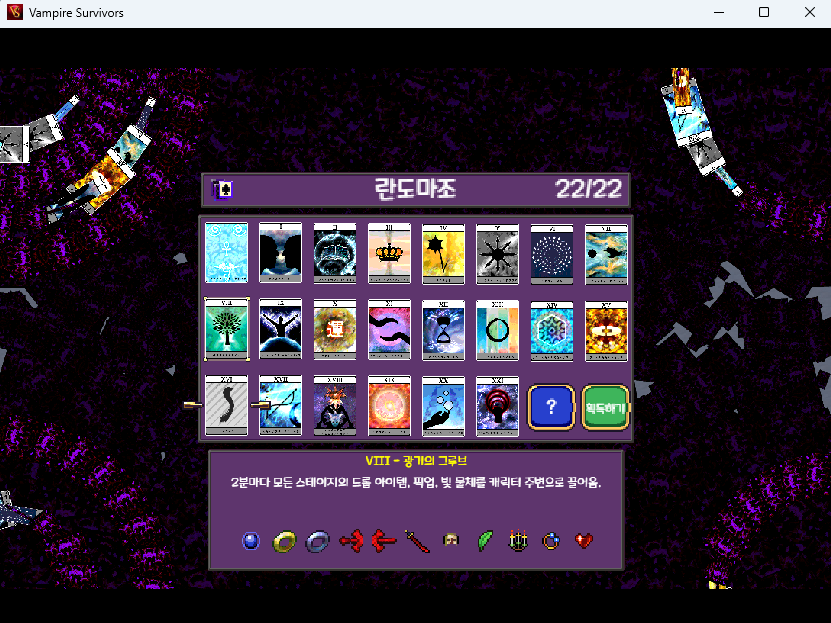
Task: Select highlighted arcana card VIII with the tree
Action: pos(226,329)
